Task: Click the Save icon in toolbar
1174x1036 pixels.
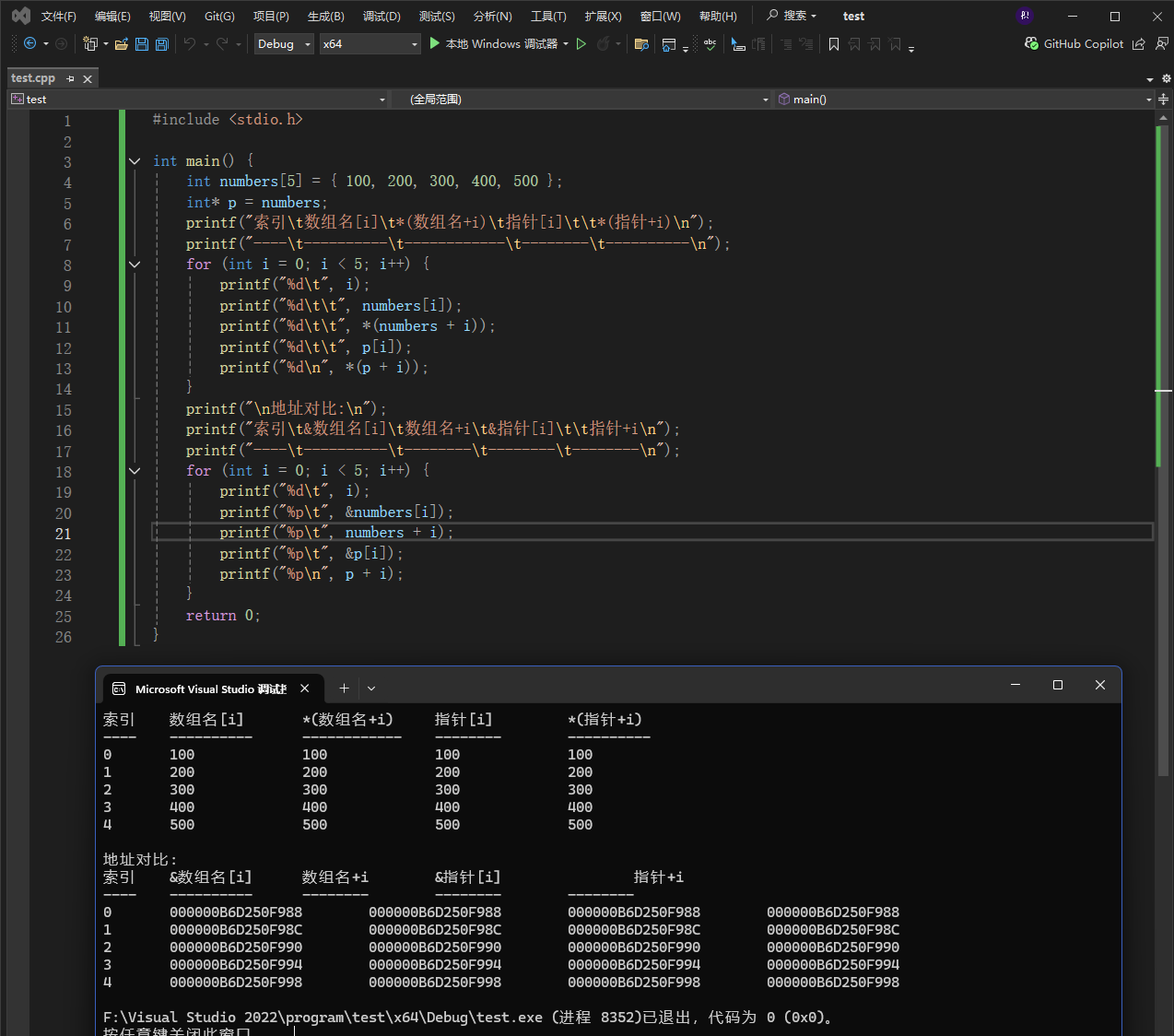Action: 142,44
